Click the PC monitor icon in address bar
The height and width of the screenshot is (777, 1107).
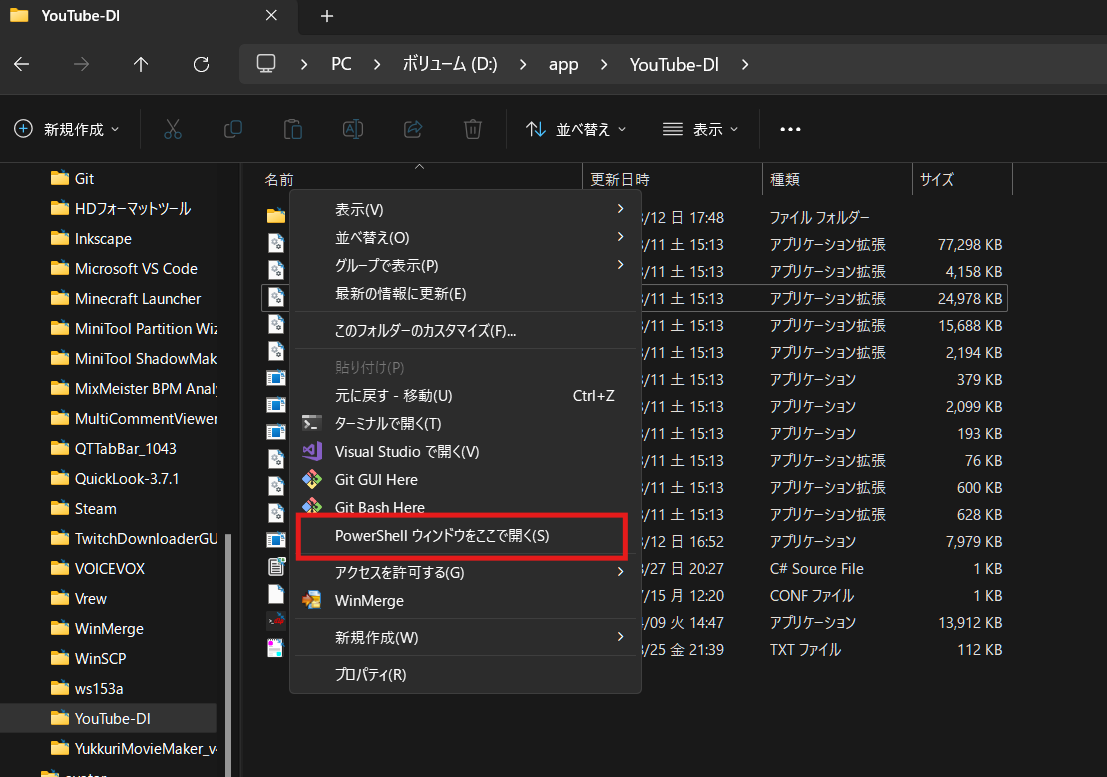(266, 64)
